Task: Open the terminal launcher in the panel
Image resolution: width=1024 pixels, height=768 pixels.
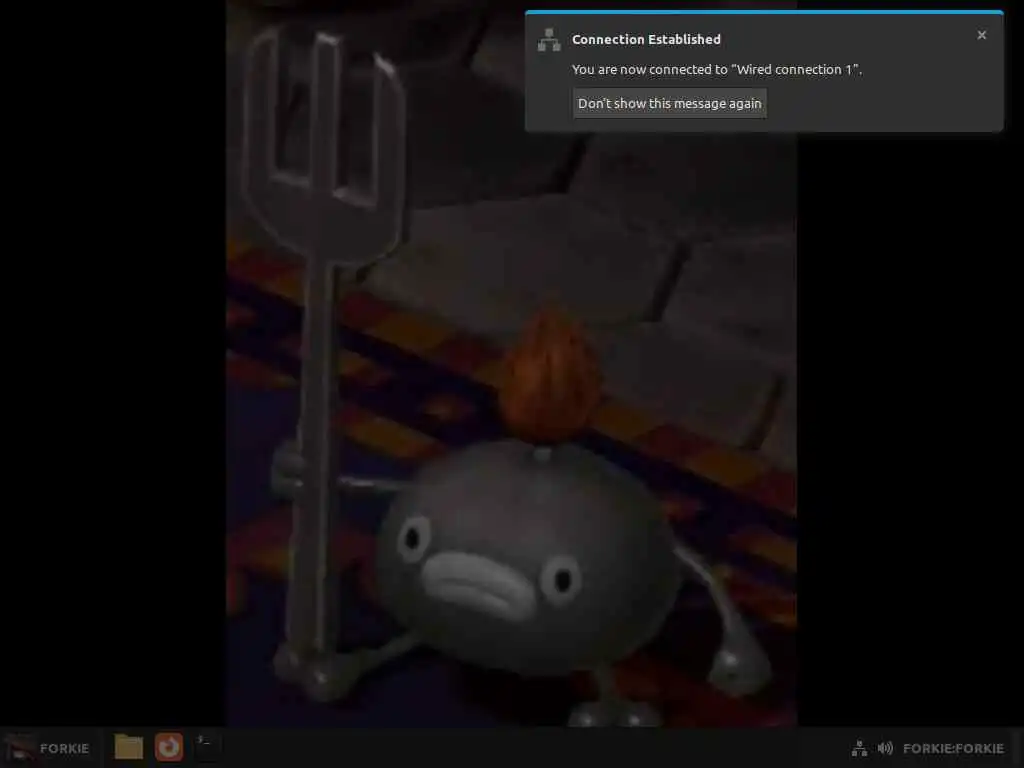Action: (207, 747)
